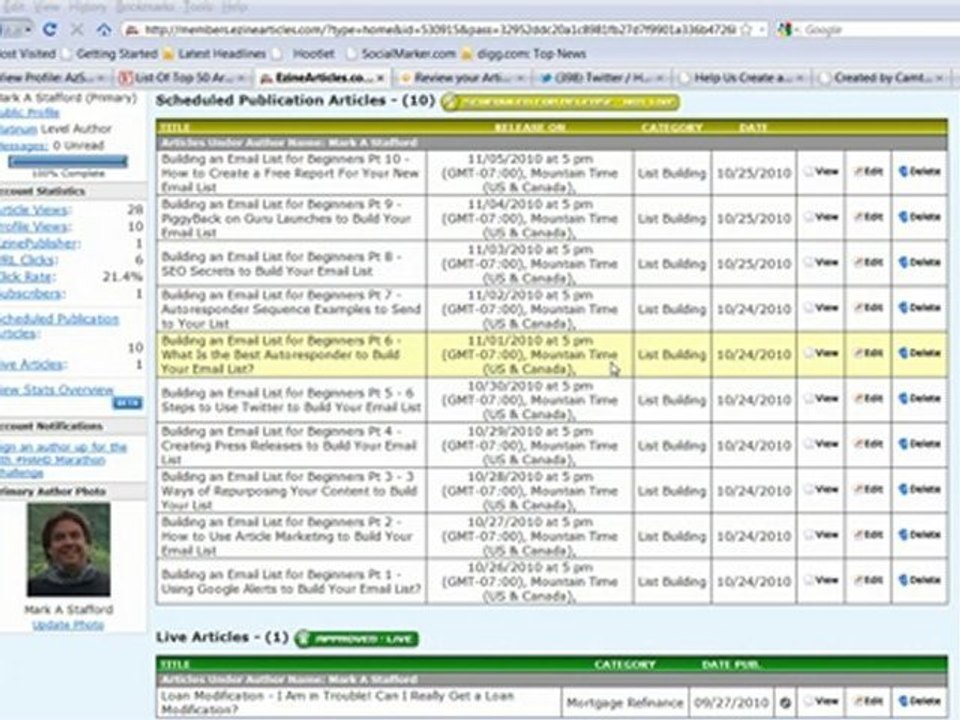960x720 pixels.
Task: Click the browser address bar URL
Action: [440, 29]
